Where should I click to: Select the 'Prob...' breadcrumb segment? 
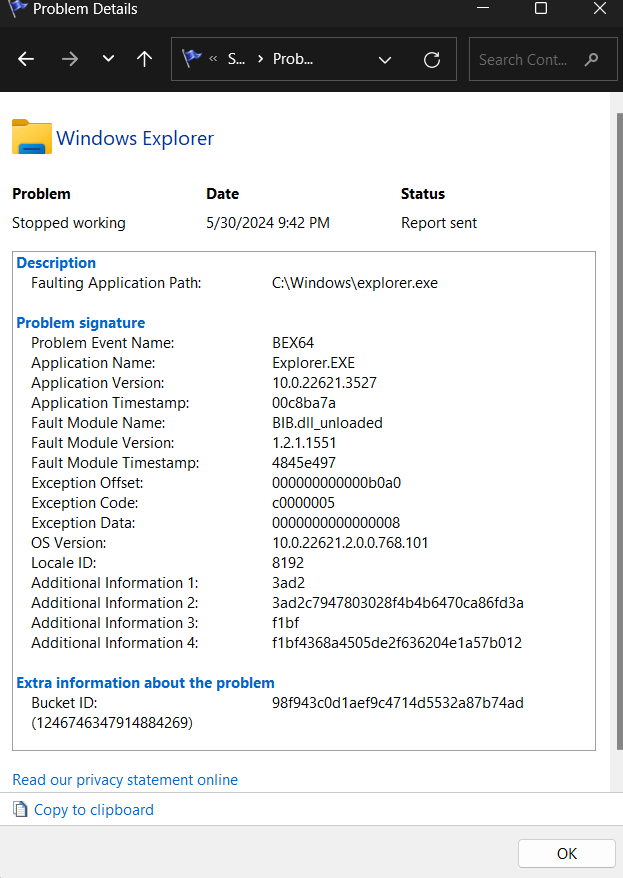pos(293,59)
